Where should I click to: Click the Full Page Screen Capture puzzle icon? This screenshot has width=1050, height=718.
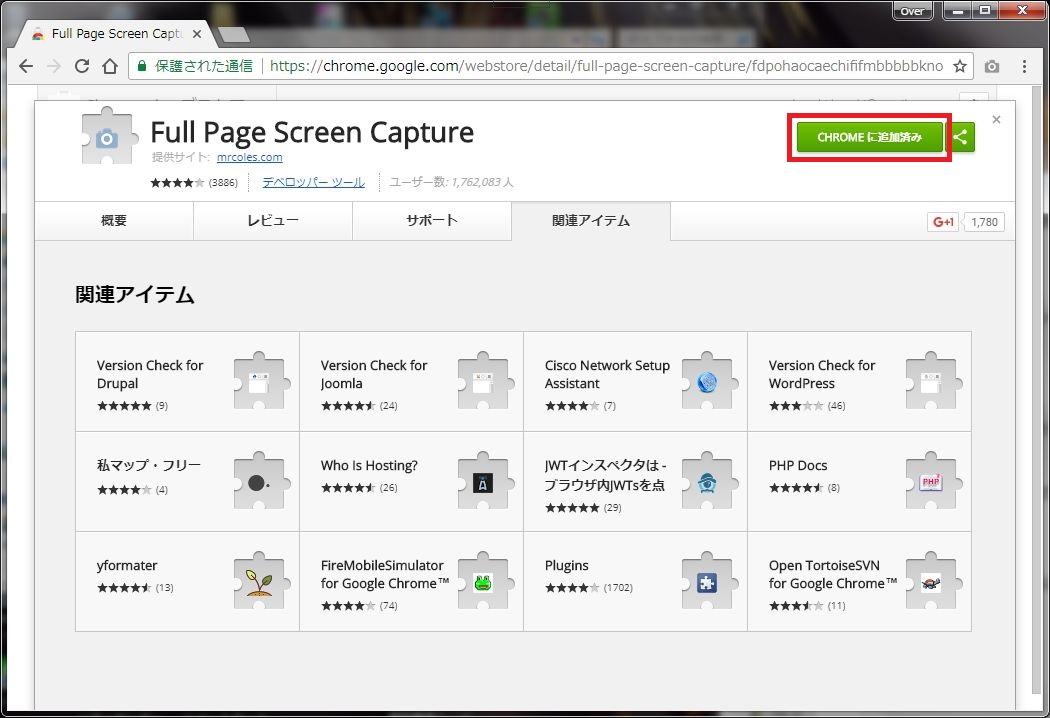[x=108, y=137]
